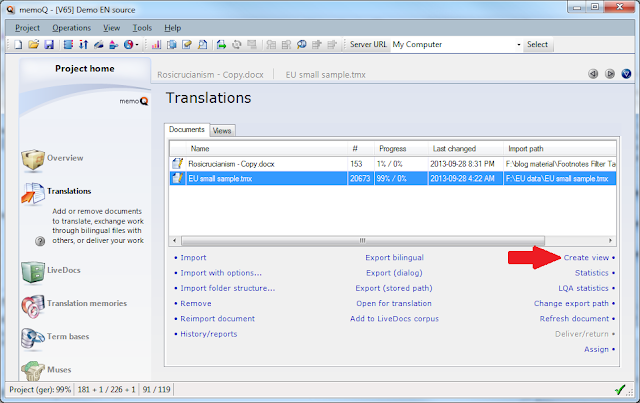640x403 pixels.
Task: Click Import folder structure... link
Action: (228, 289)
